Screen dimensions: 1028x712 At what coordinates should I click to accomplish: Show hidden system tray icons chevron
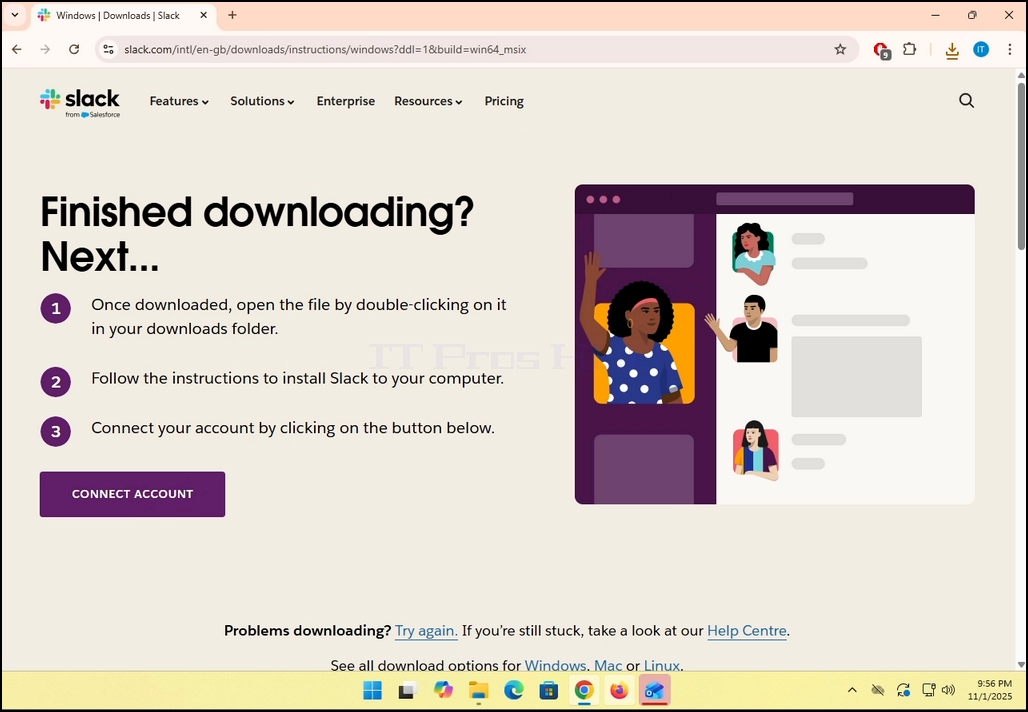[852, 690]
